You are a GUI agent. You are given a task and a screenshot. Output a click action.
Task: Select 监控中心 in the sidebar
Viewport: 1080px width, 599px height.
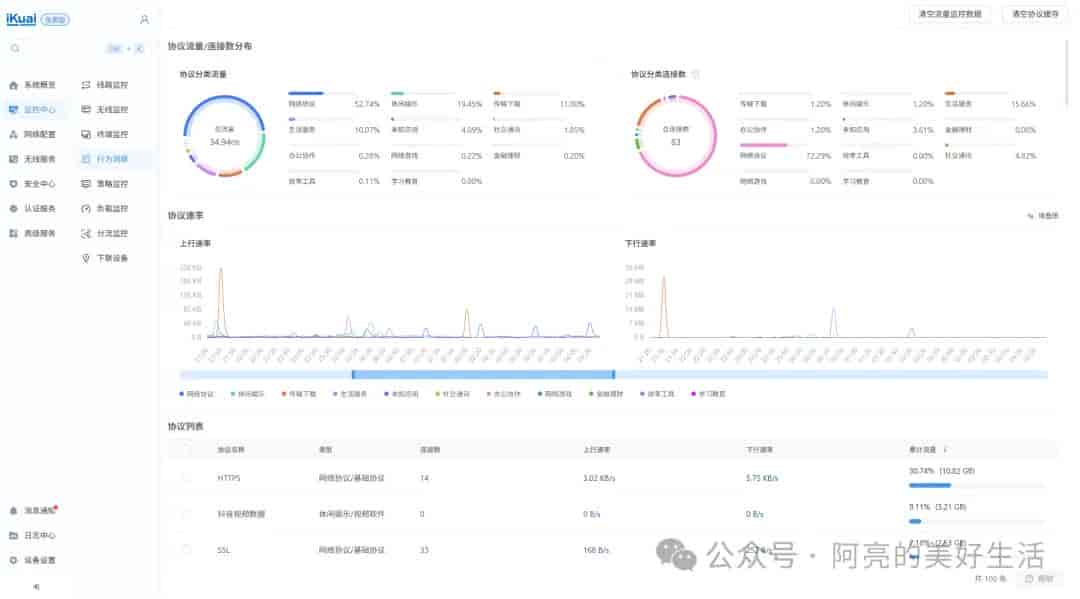pyautogui.click(x=33, y=109)
